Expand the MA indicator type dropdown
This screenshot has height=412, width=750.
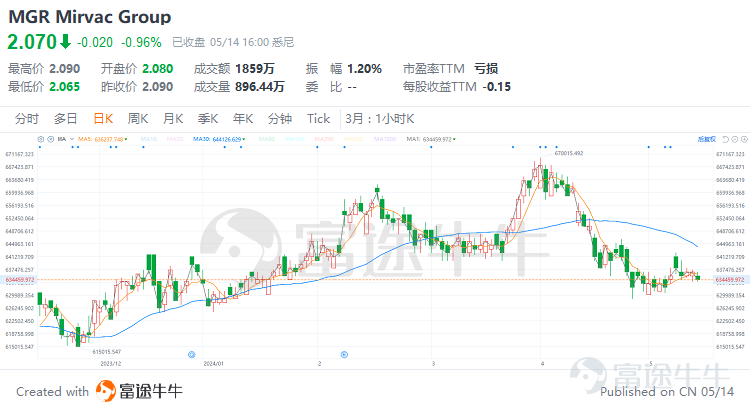pyautogui.click(x=72, y=139)
